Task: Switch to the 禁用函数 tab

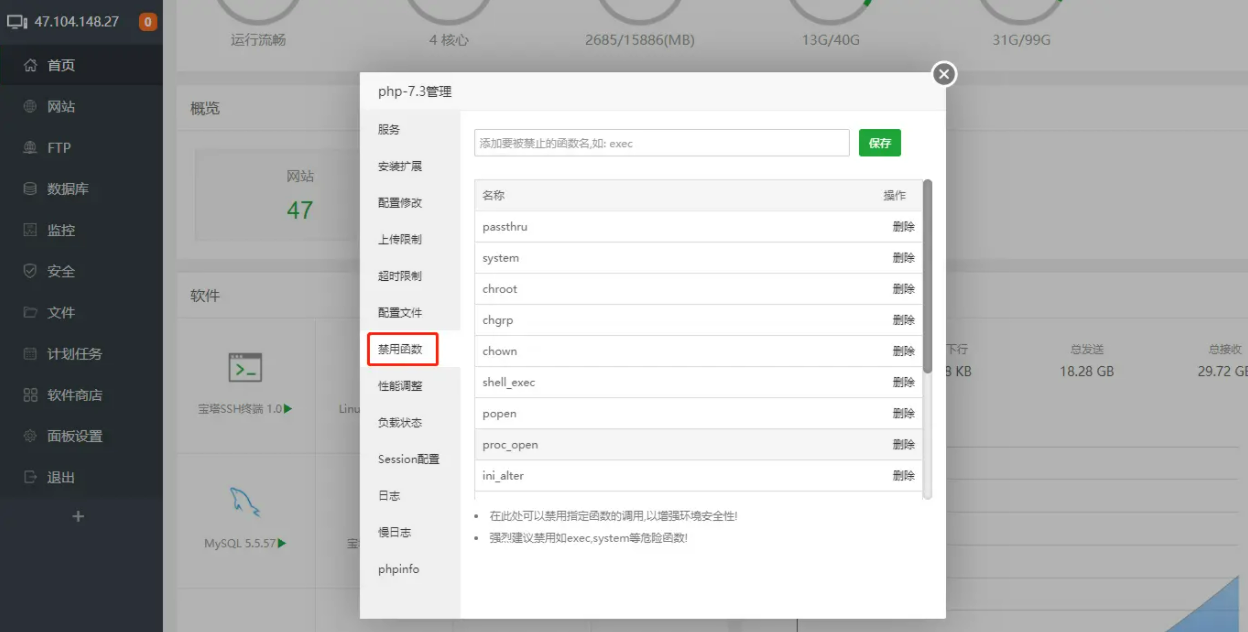Action: [401, 350]
